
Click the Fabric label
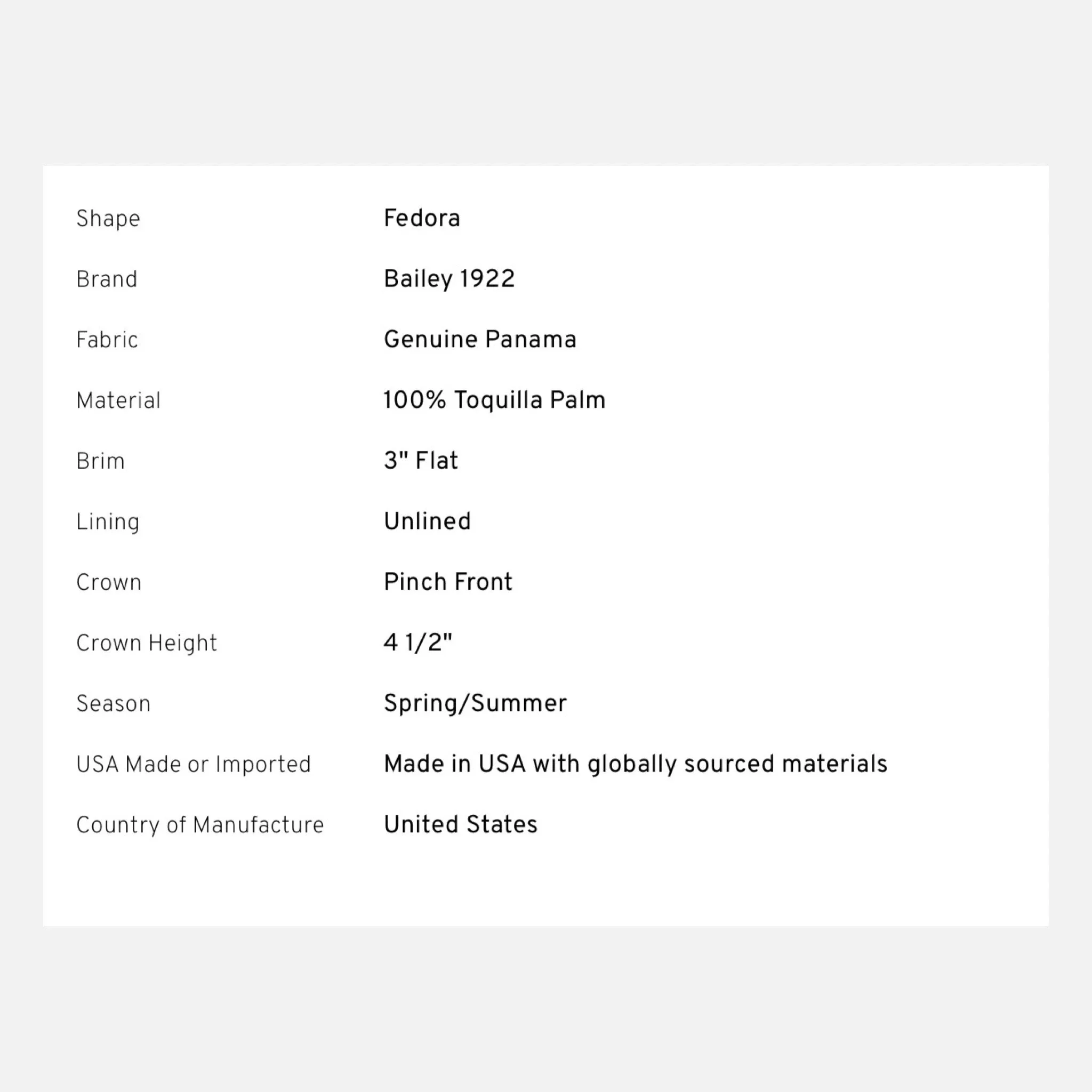[x=107, y=340]
